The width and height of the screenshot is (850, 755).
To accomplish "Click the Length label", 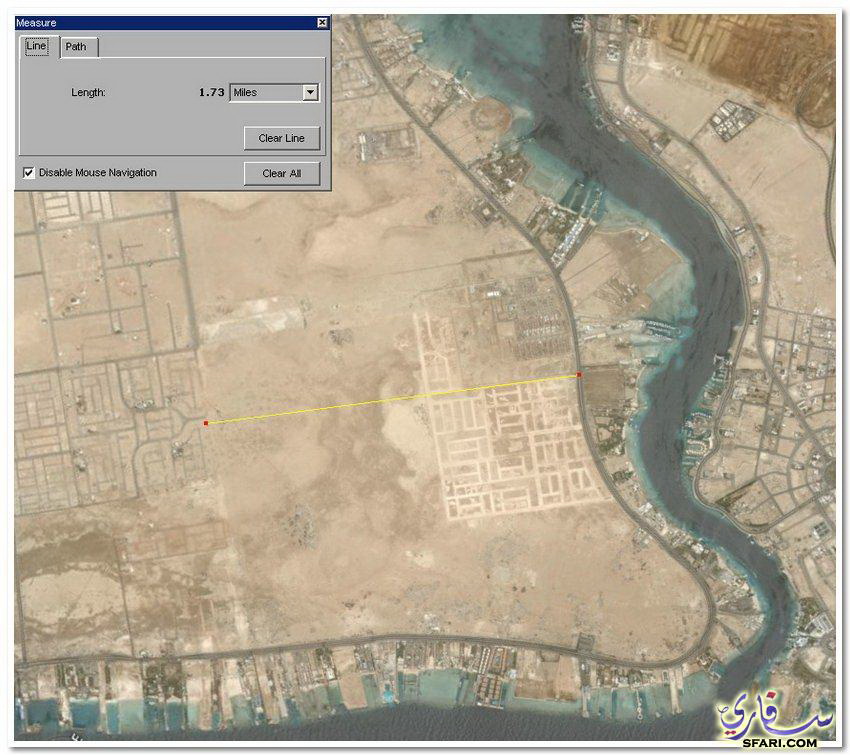I will pyautogui.click(x=88, y=93).
